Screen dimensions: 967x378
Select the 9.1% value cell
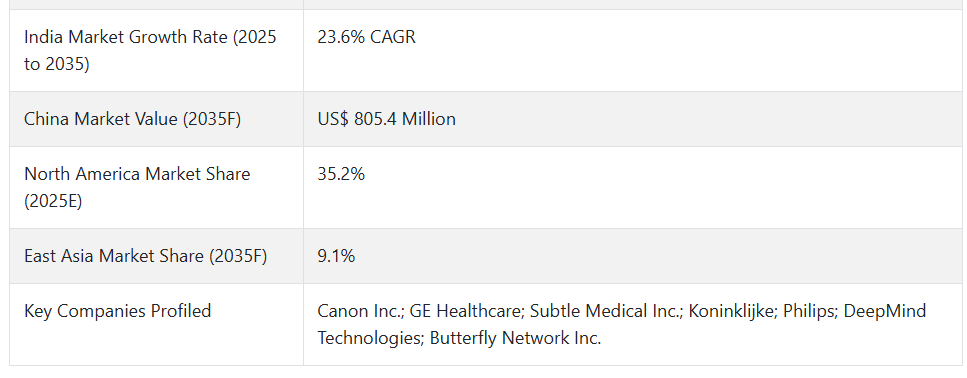click(635, 256)
